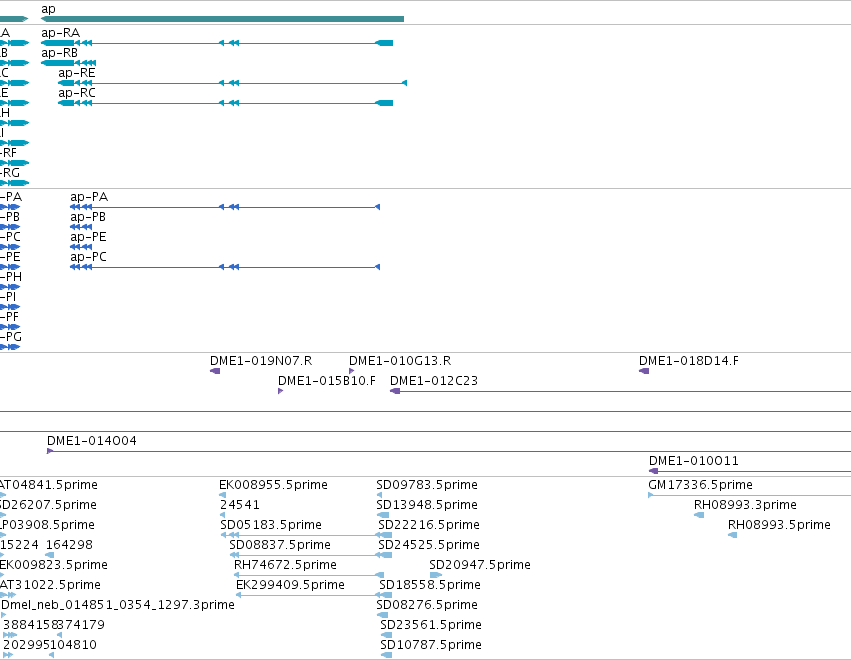Select EST SD08837.5prime label
The width and height of the screenshot is (851, 660).
coord(280,545)
